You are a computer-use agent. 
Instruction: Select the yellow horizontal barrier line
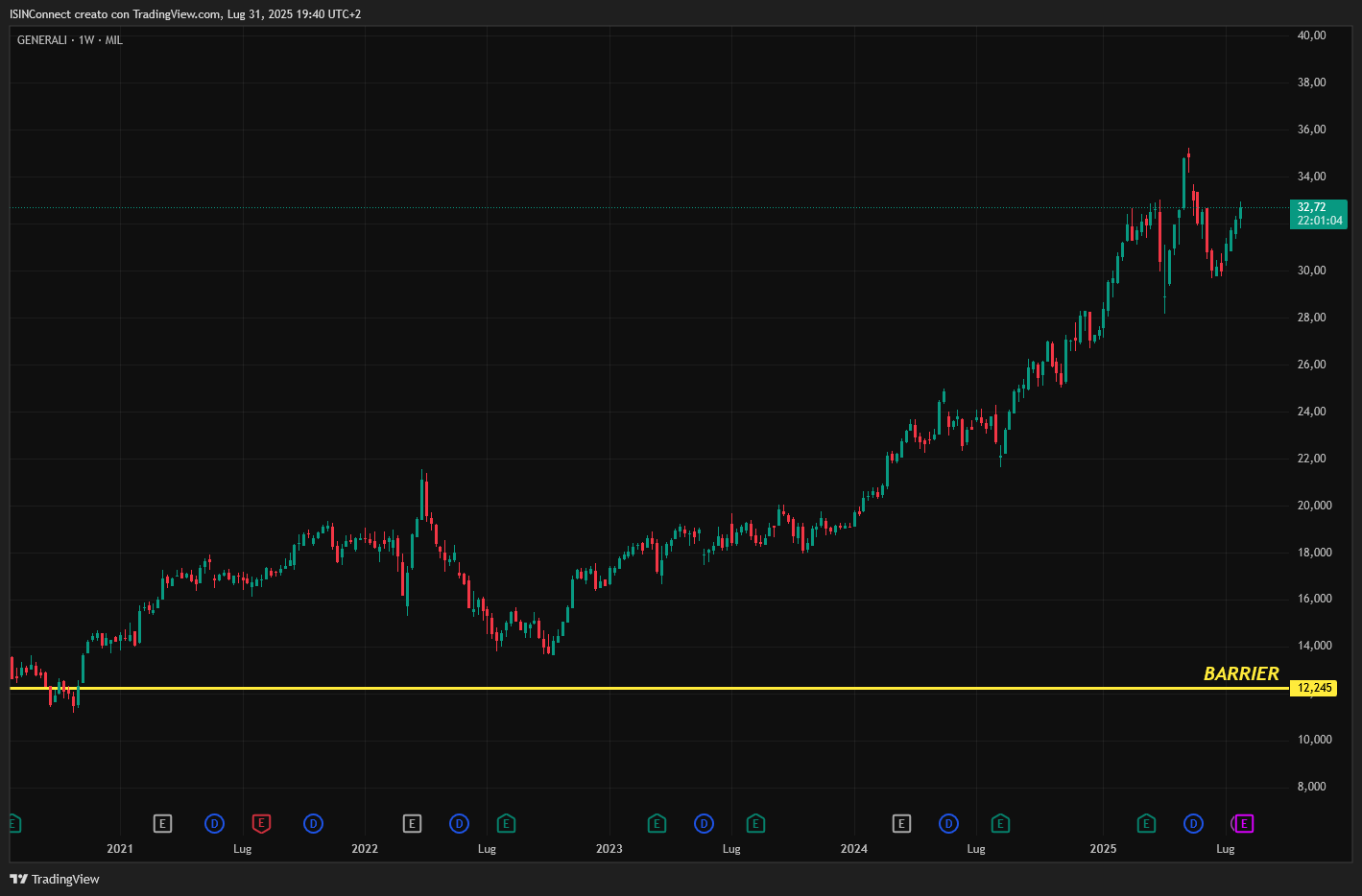(x=649, y=688)
